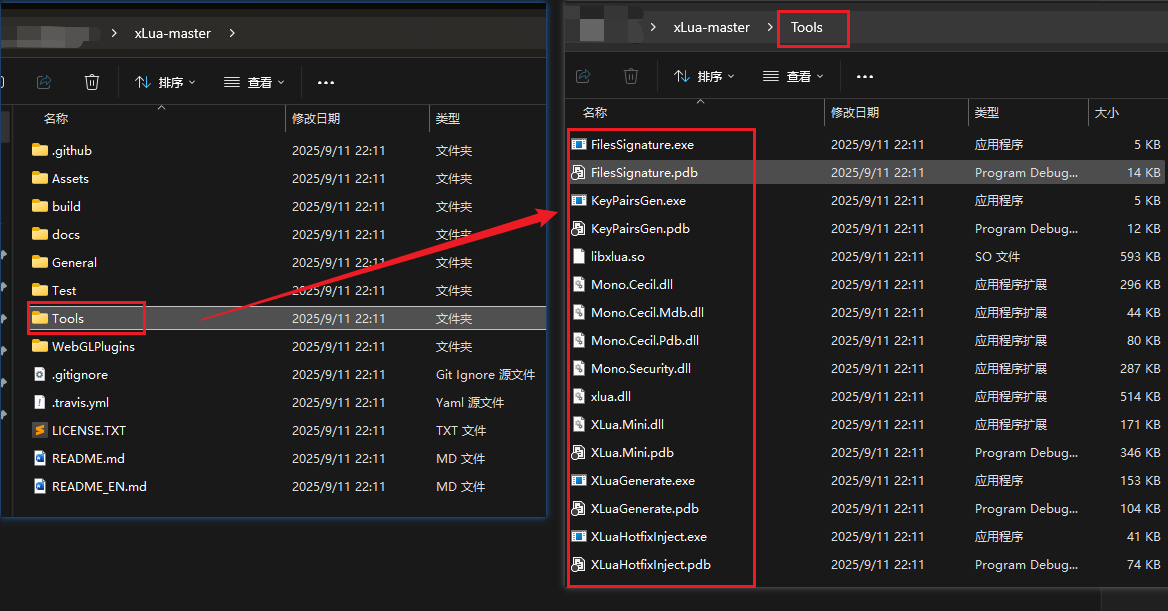Viewport: 1168px width, 611px height.
Task: Click the trash delete icon in Tools window
Action: [x=631, y=76]
